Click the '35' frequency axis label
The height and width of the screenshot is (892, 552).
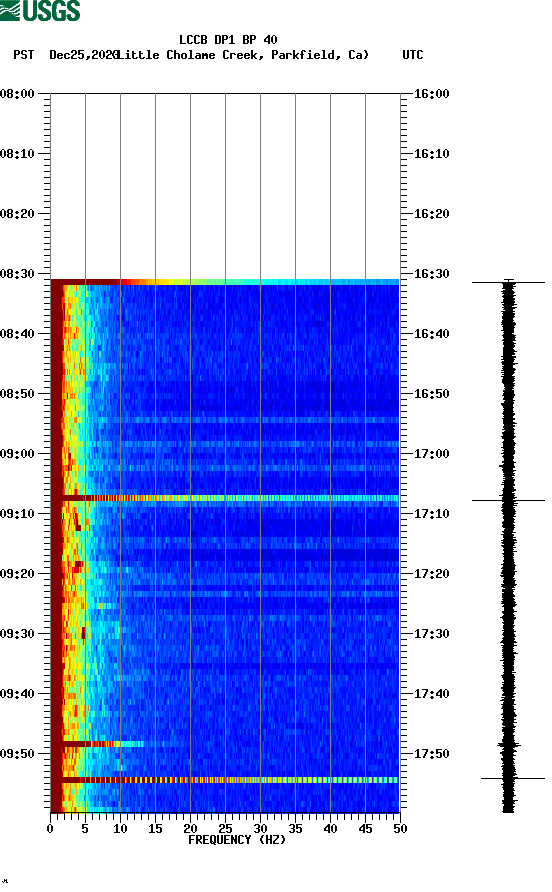click(x=295, y=829)
